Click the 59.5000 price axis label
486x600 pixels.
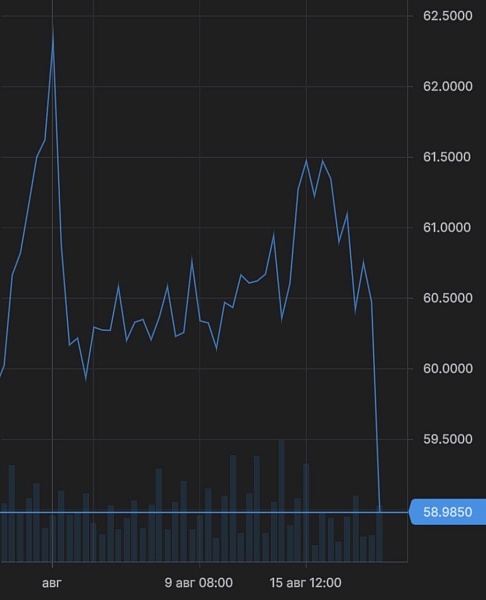[x=447, y=439]
